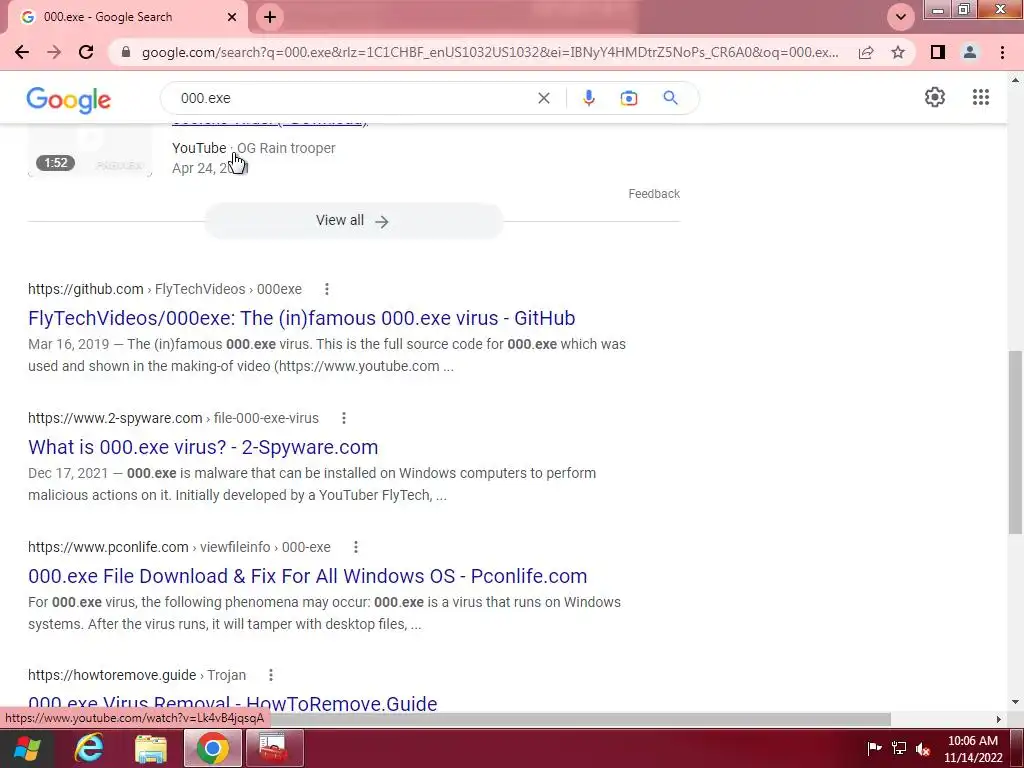Open the 1:52 video thumbnail
The image size is (1024, 768).
90,150
